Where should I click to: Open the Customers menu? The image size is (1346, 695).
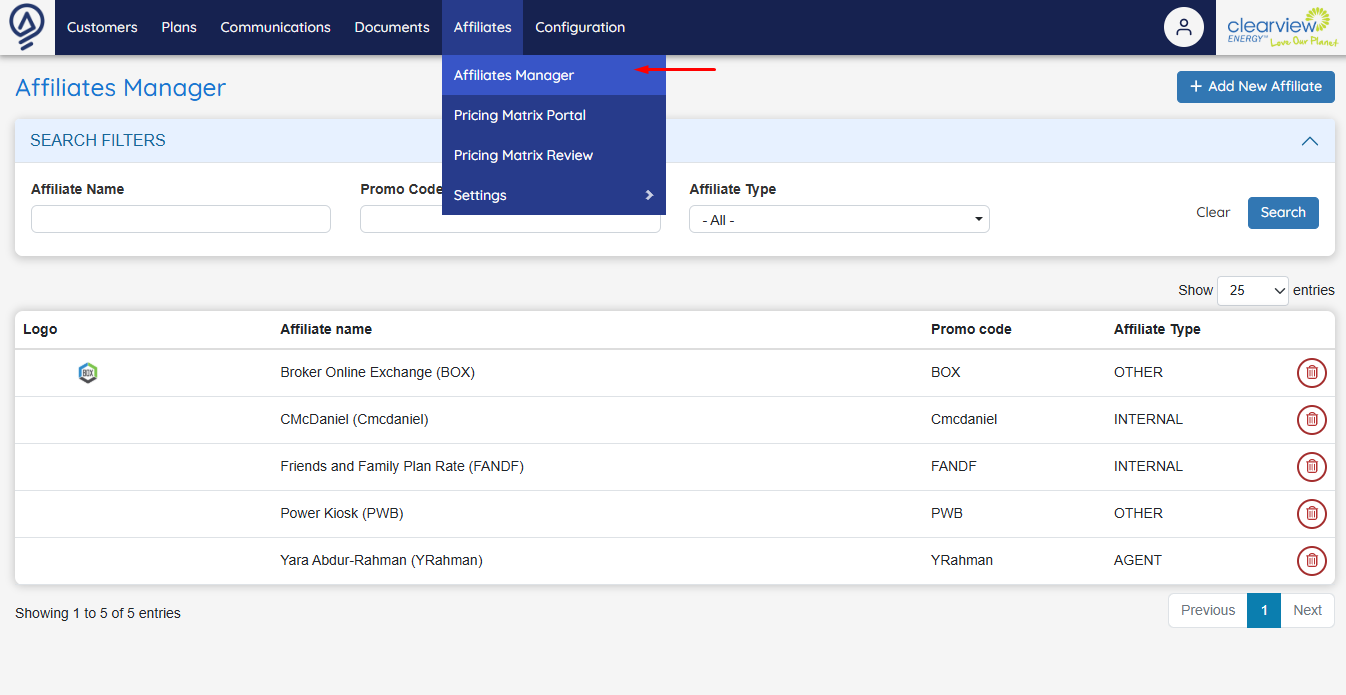tap(102, 27)
